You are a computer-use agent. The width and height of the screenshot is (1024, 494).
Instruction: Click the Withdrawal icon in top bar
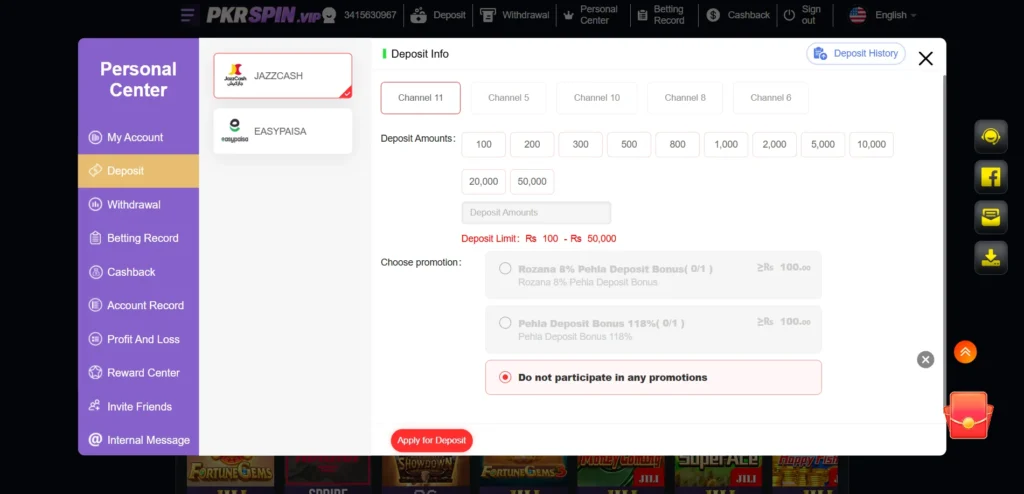(487, 15)
